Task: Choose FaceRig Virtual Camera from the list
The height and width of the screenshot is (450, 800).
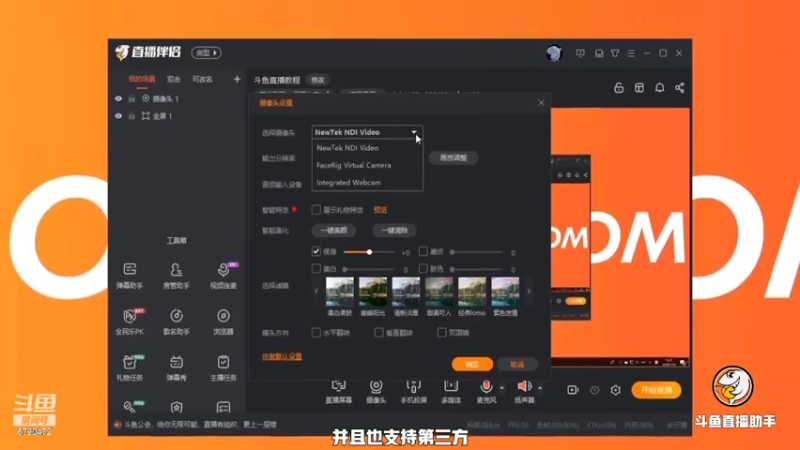Action: pos(367,165)
